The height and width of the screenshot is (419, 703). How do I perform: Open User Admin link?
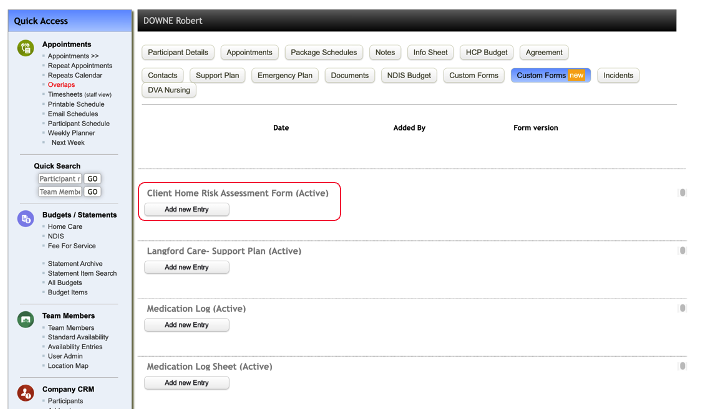pos(65,356)
